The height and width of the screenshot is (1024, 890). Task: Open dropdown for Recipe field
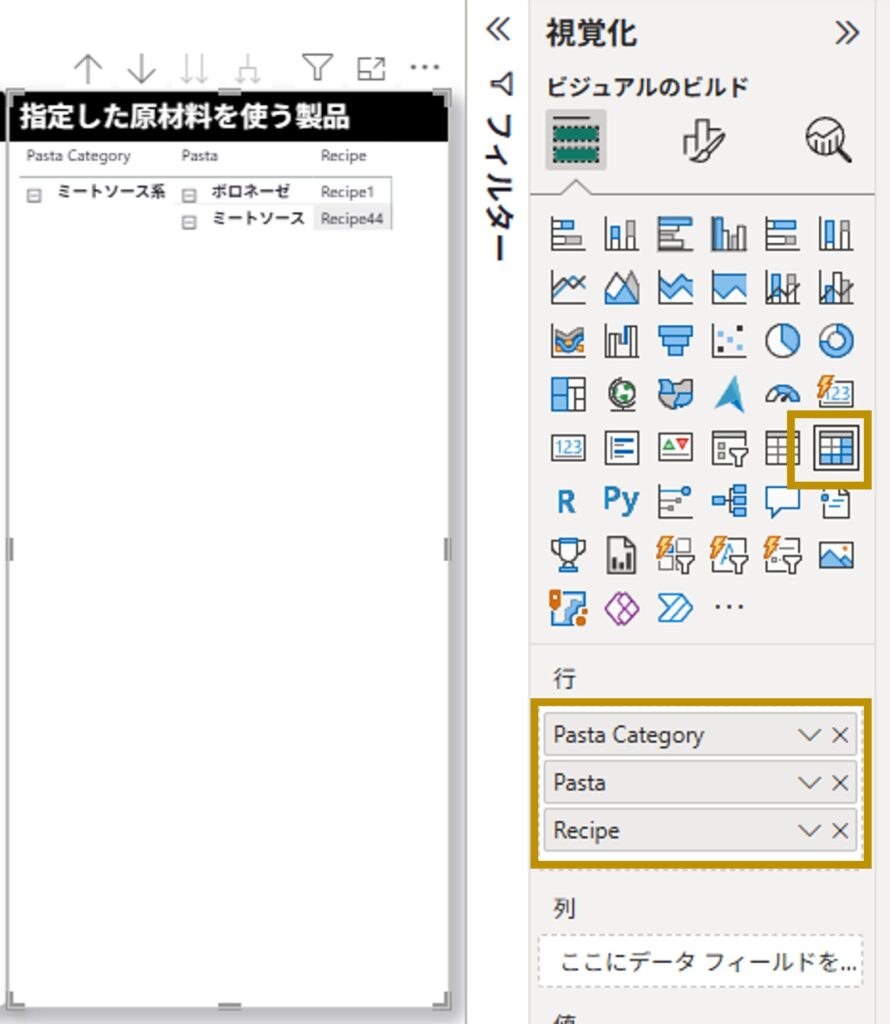coord(808,831)
